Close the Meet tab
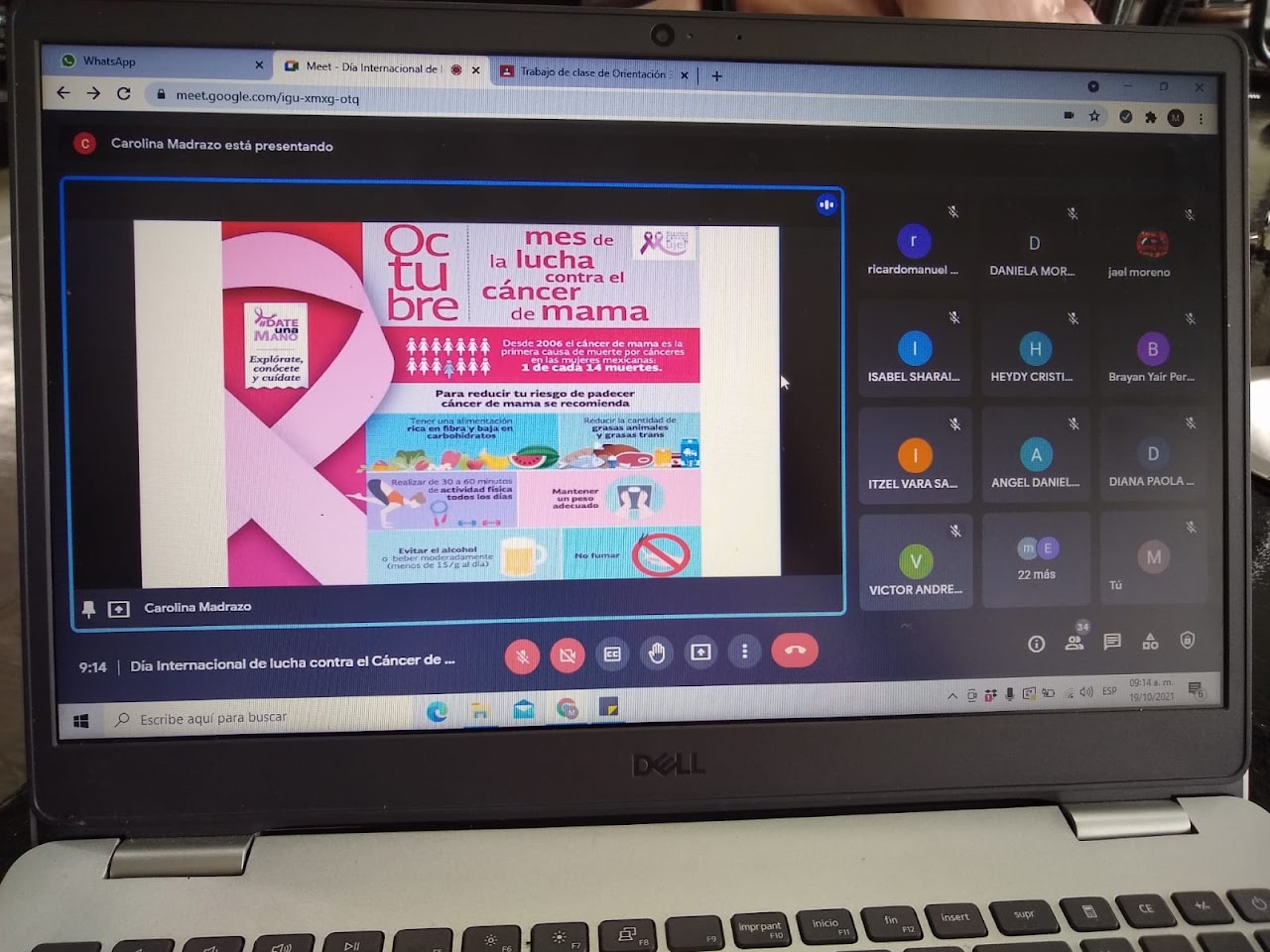The height and width of the screenshot is (952, 1270). coord(475,70)
